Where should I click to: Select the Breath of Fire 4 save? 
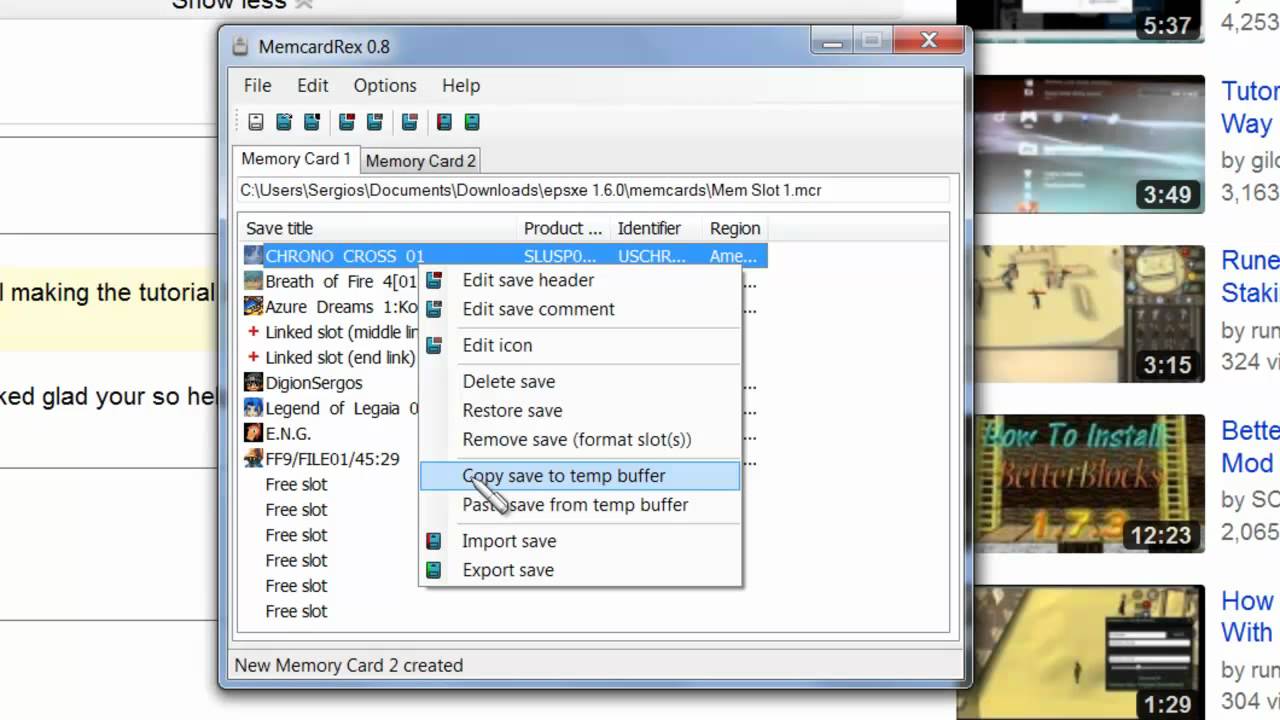tap(331, 281)
